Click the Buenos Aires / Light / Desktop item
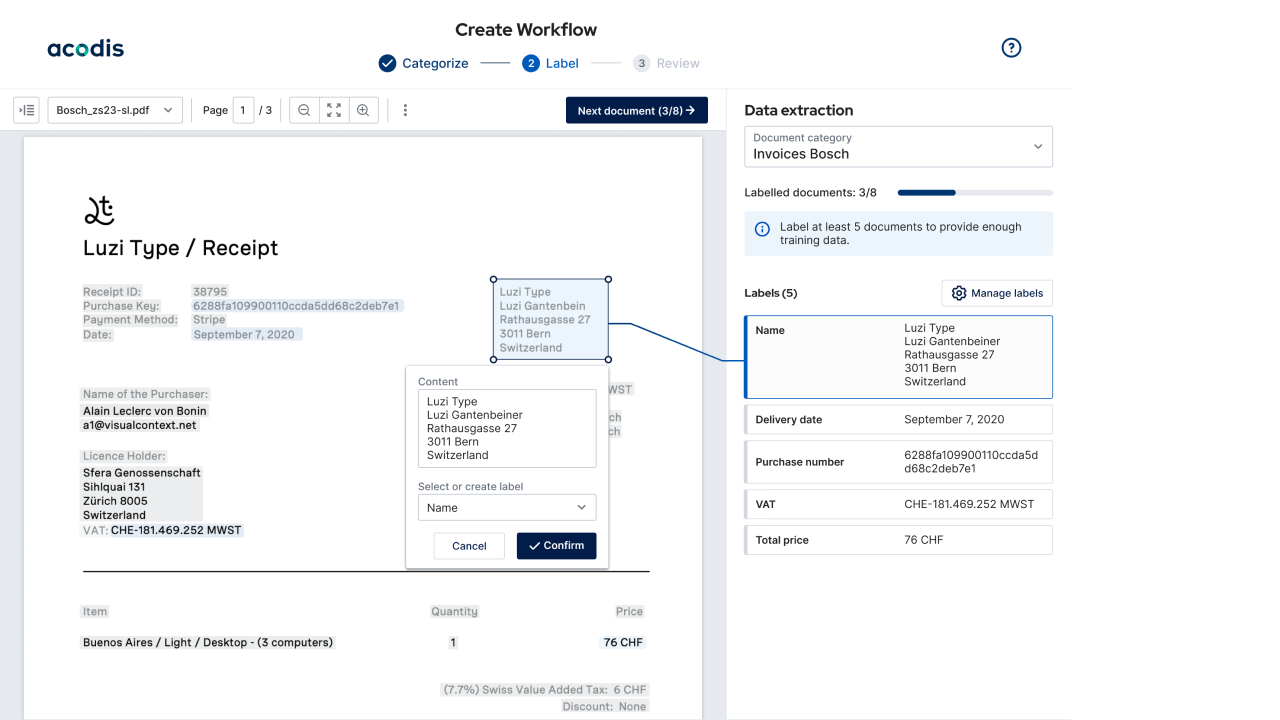 tap(208, 642)
